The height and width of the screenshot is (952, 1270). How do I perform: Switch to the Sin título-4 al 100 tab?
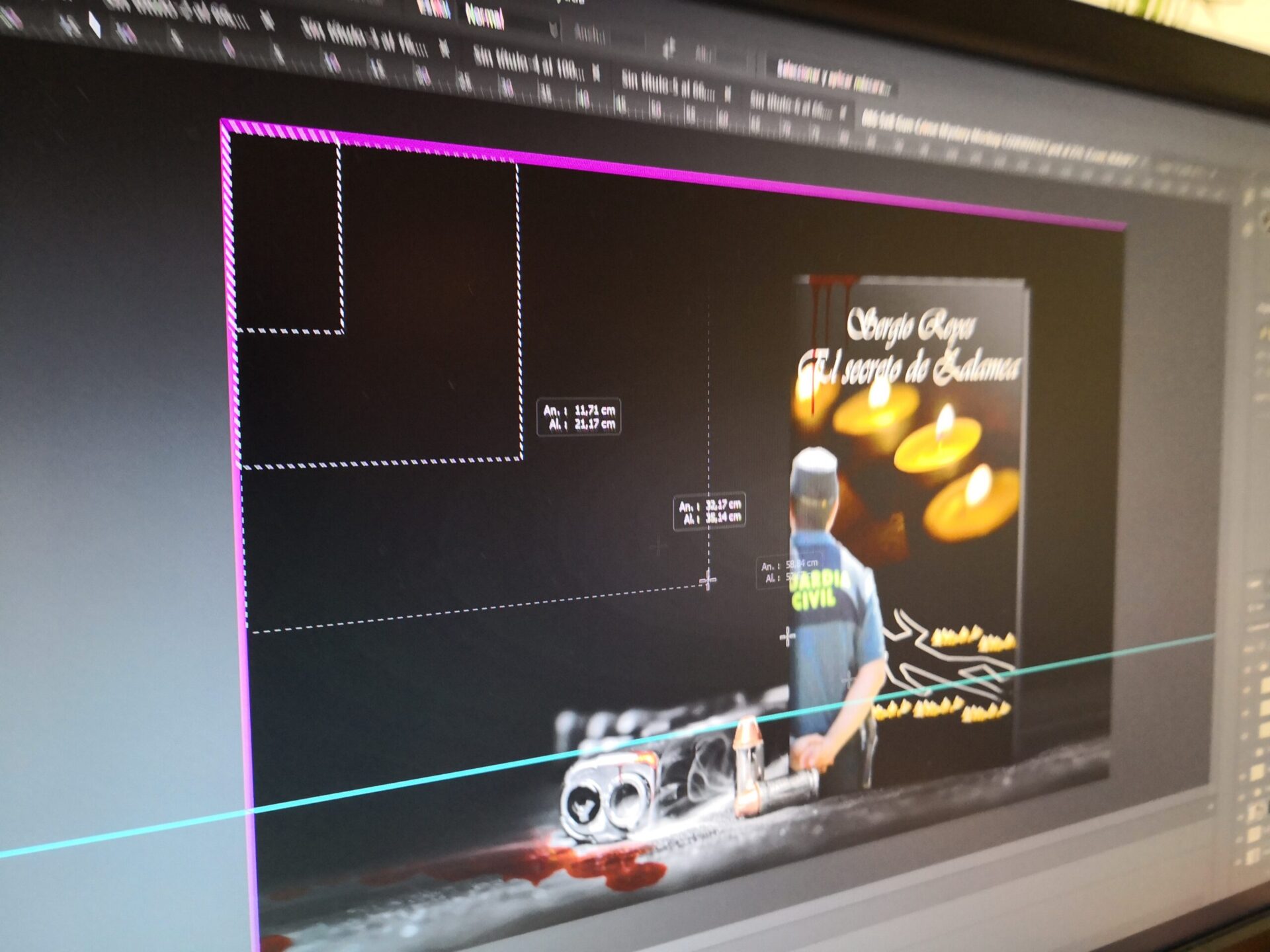(526, 63)
